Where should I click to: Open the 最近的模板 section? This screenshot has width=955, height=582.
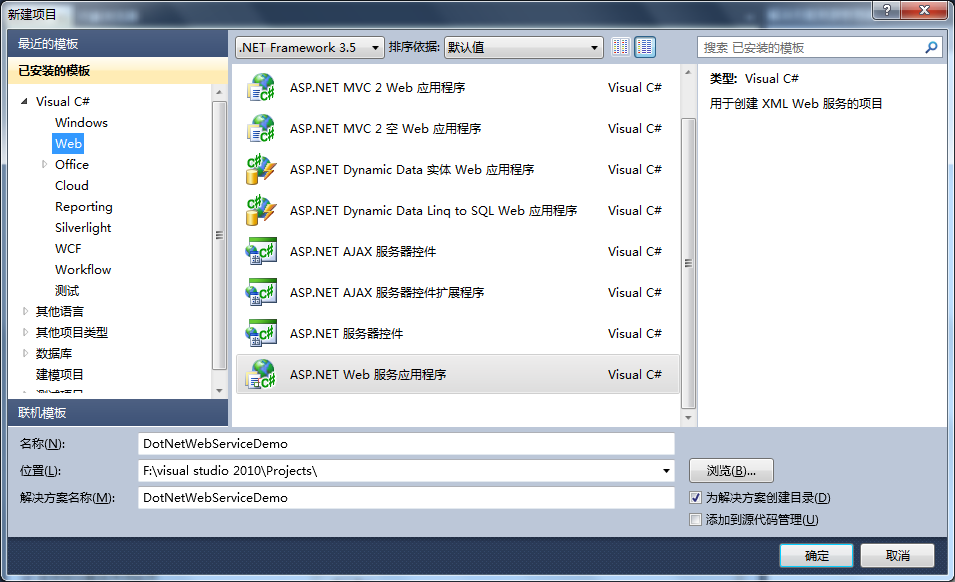[x=118, y=44]
